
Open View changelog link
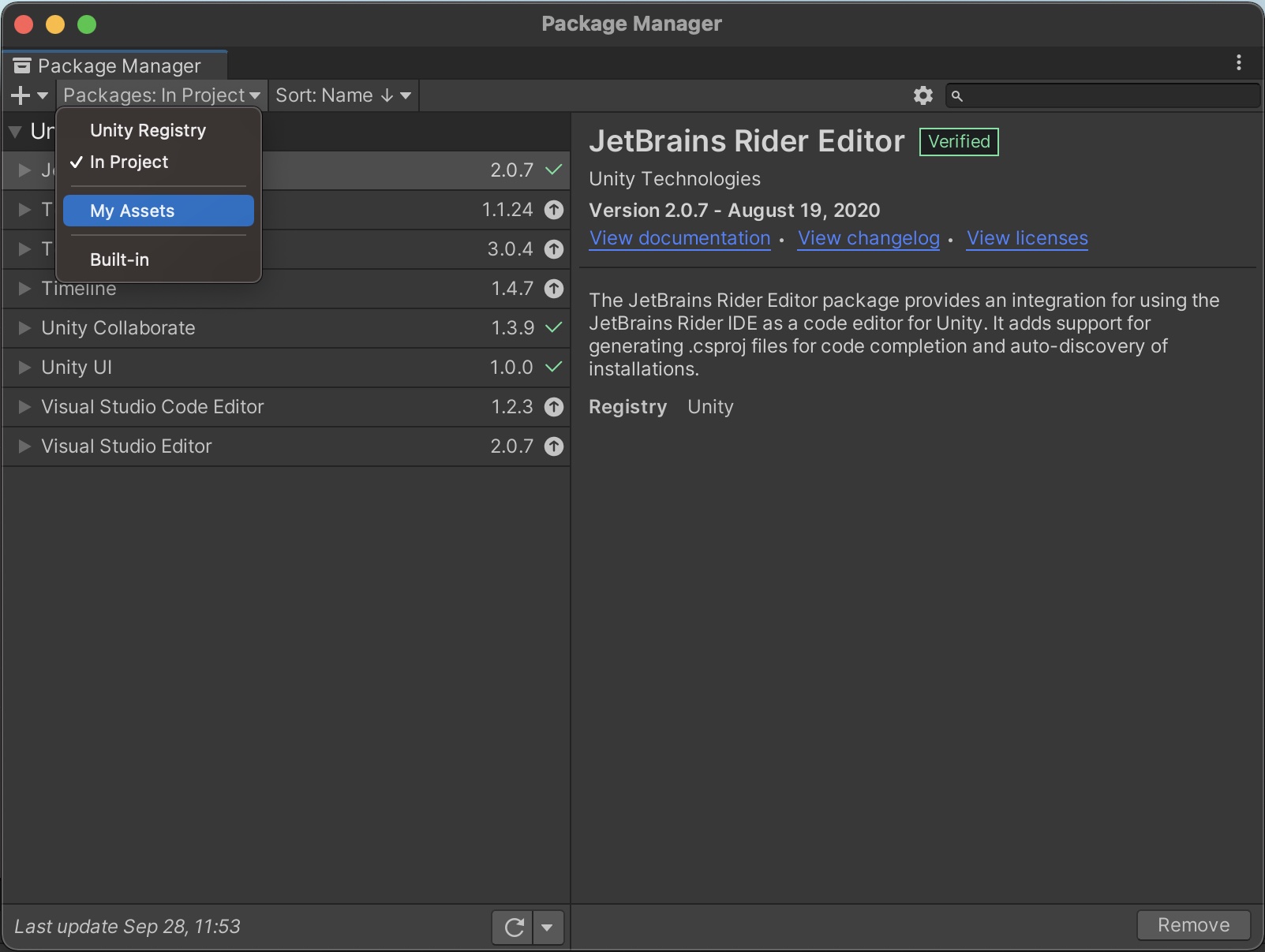coord(869,238)
